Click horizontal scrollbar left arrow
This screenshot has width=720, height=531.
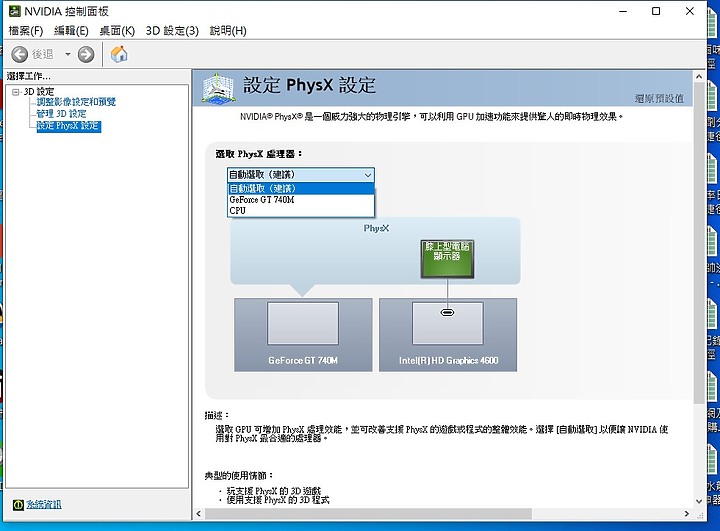[x=198, y=514]
